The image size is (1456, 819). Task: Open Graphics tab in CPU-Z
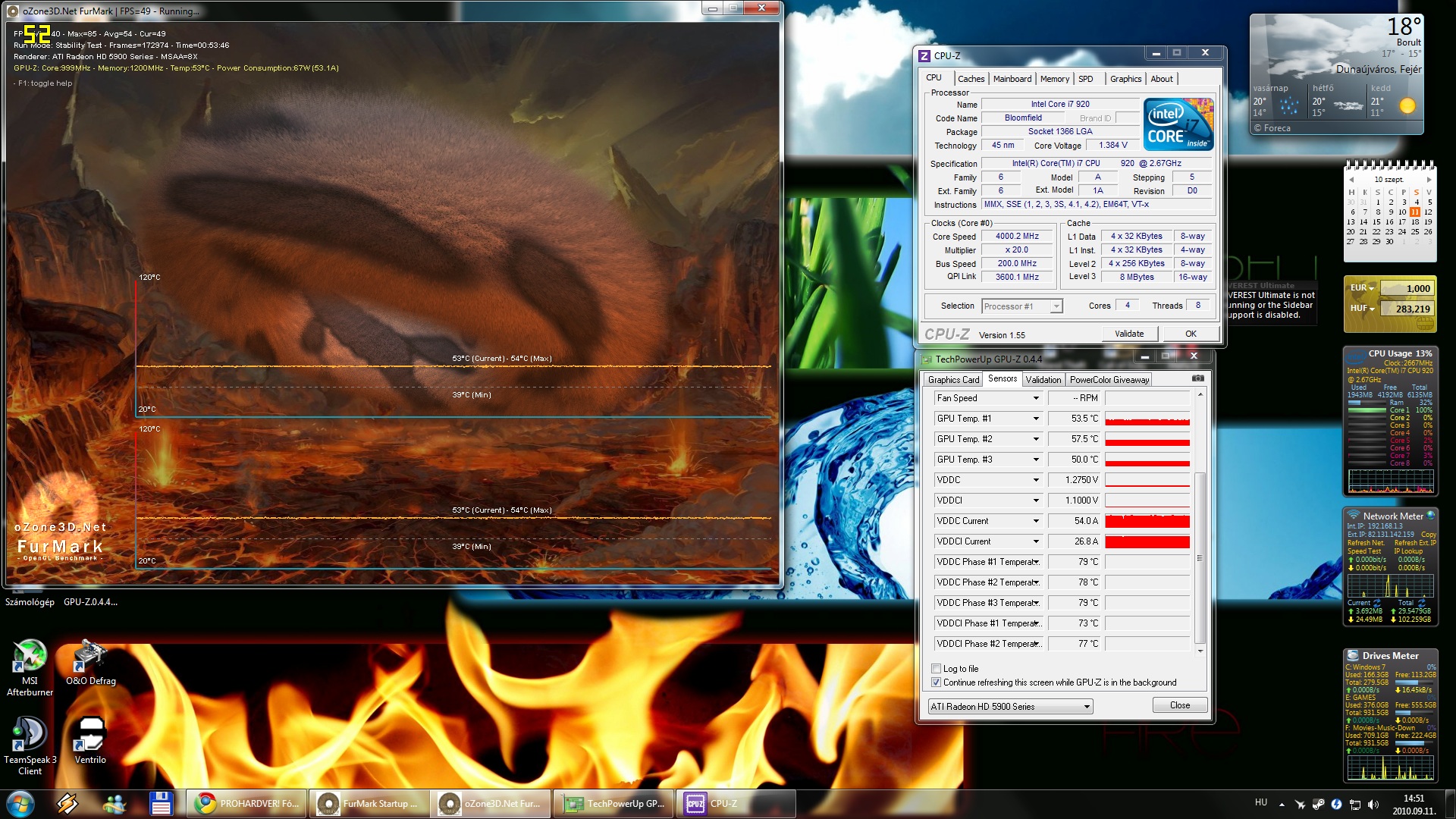click(x=1125, y=79)
